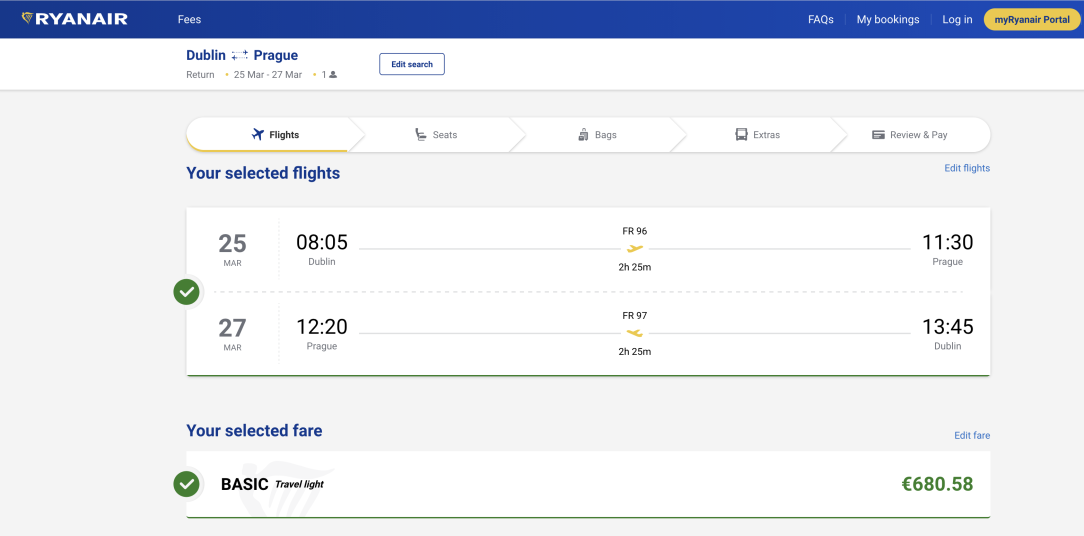Select the BASIC Travel light fare card

588,485
